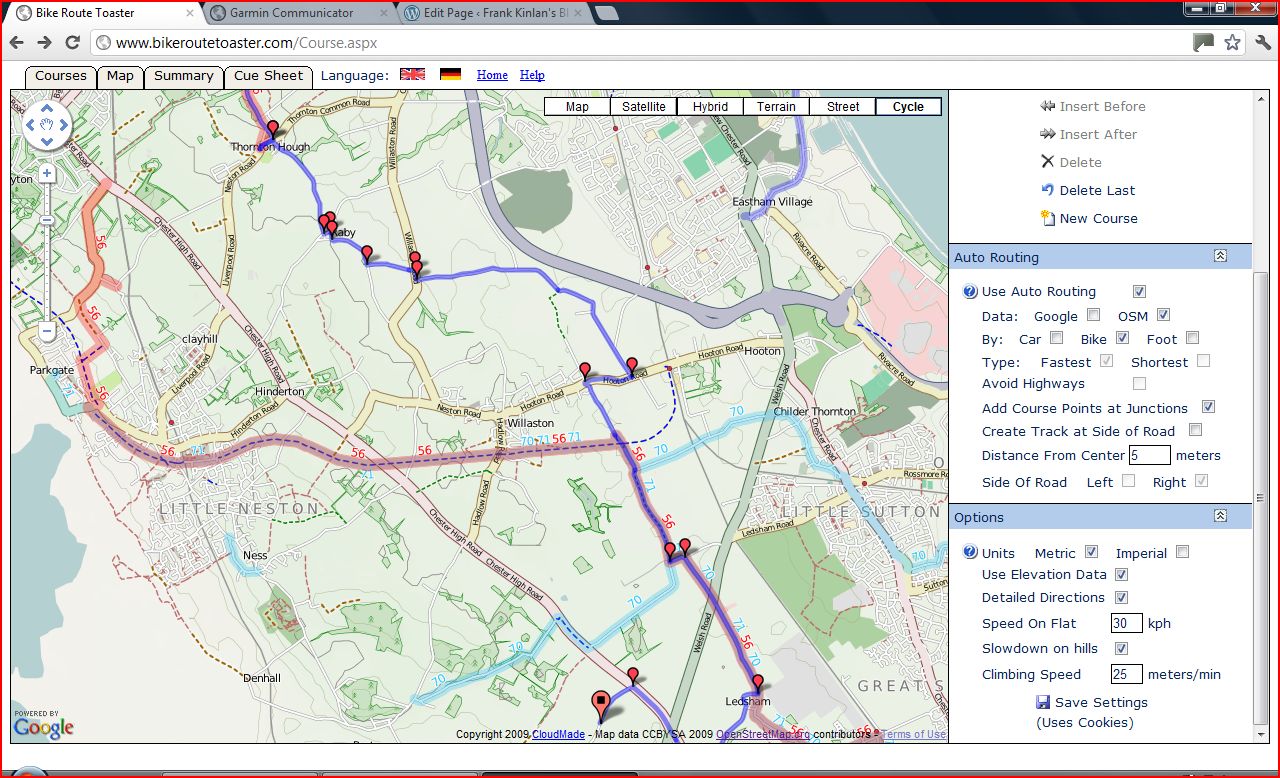This screenshot has width=1280, height=778.
Task: Select the German flag language icon
Action: 450,75
